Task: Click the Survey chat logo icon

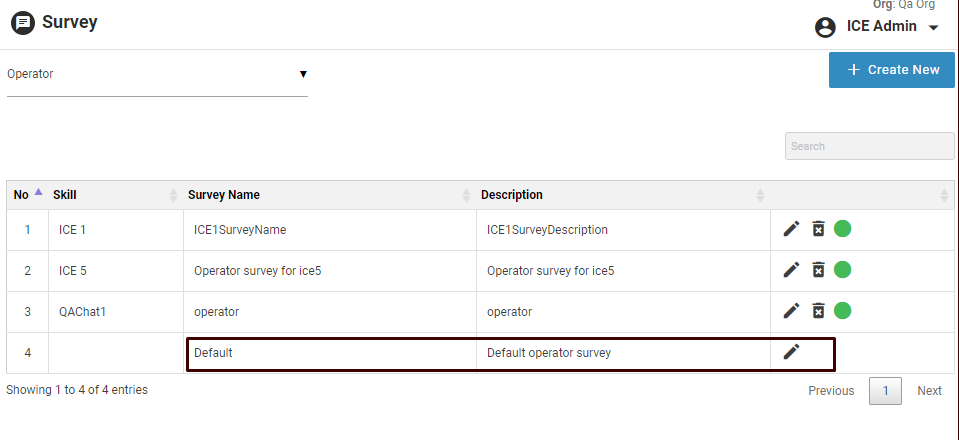Action: click(22, 22)
